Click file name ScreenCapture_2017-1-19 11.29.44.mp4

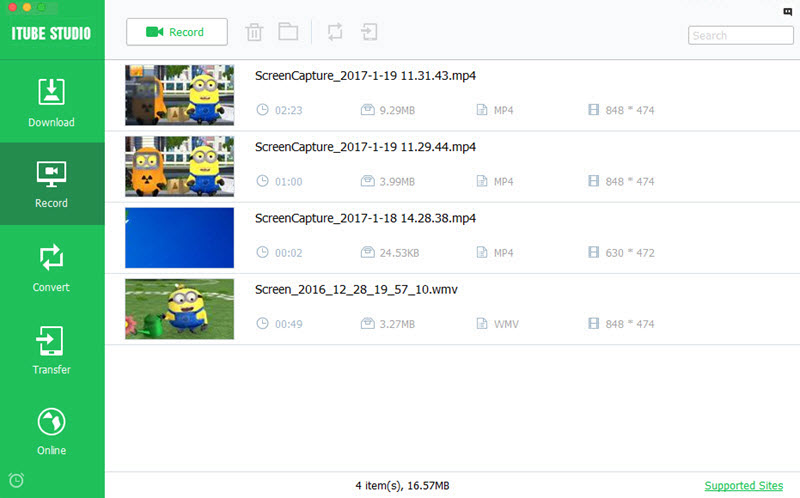(x=365, y=147)
